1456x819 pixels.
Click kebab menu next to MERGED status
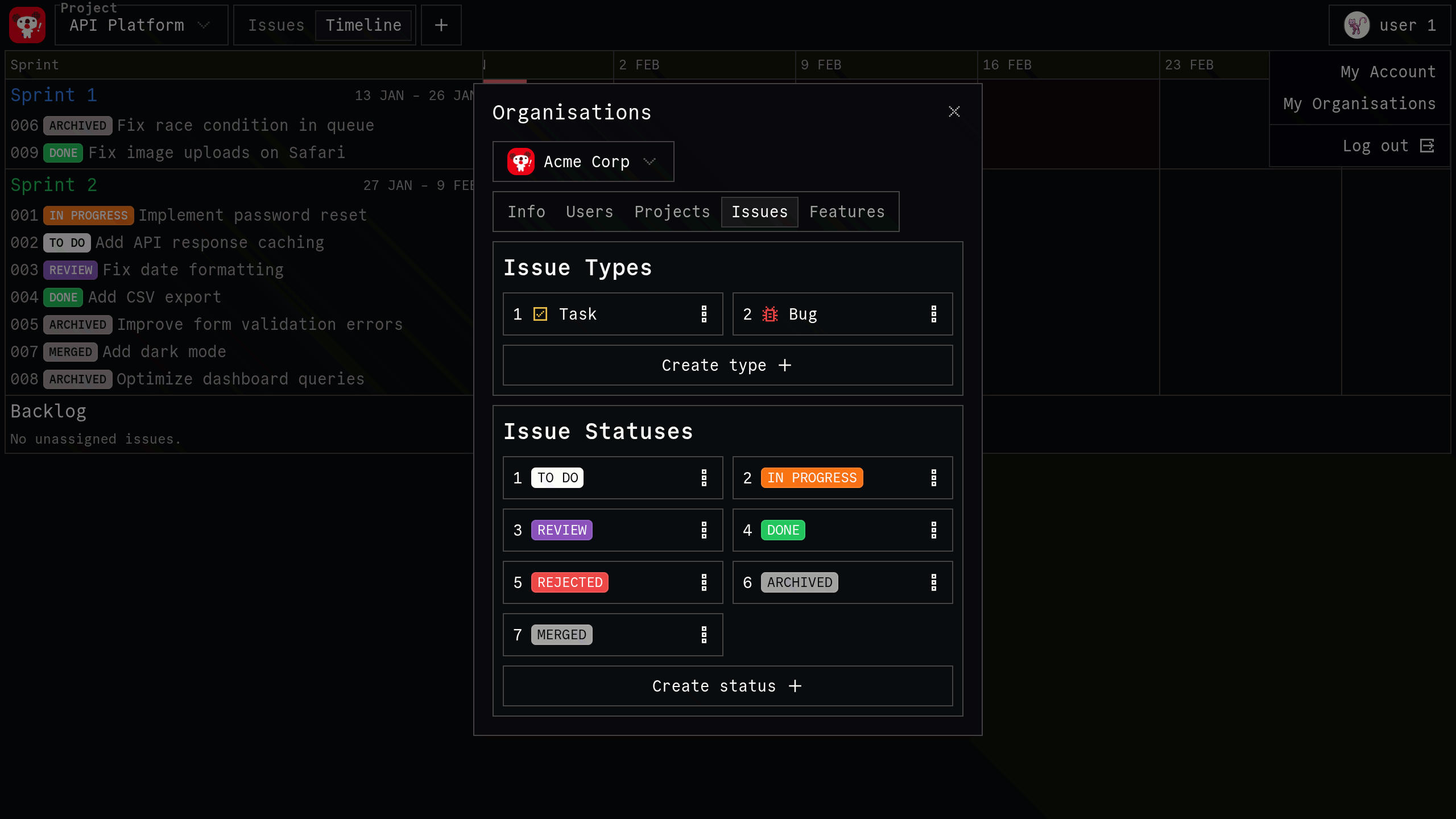(x=704, y=635)
